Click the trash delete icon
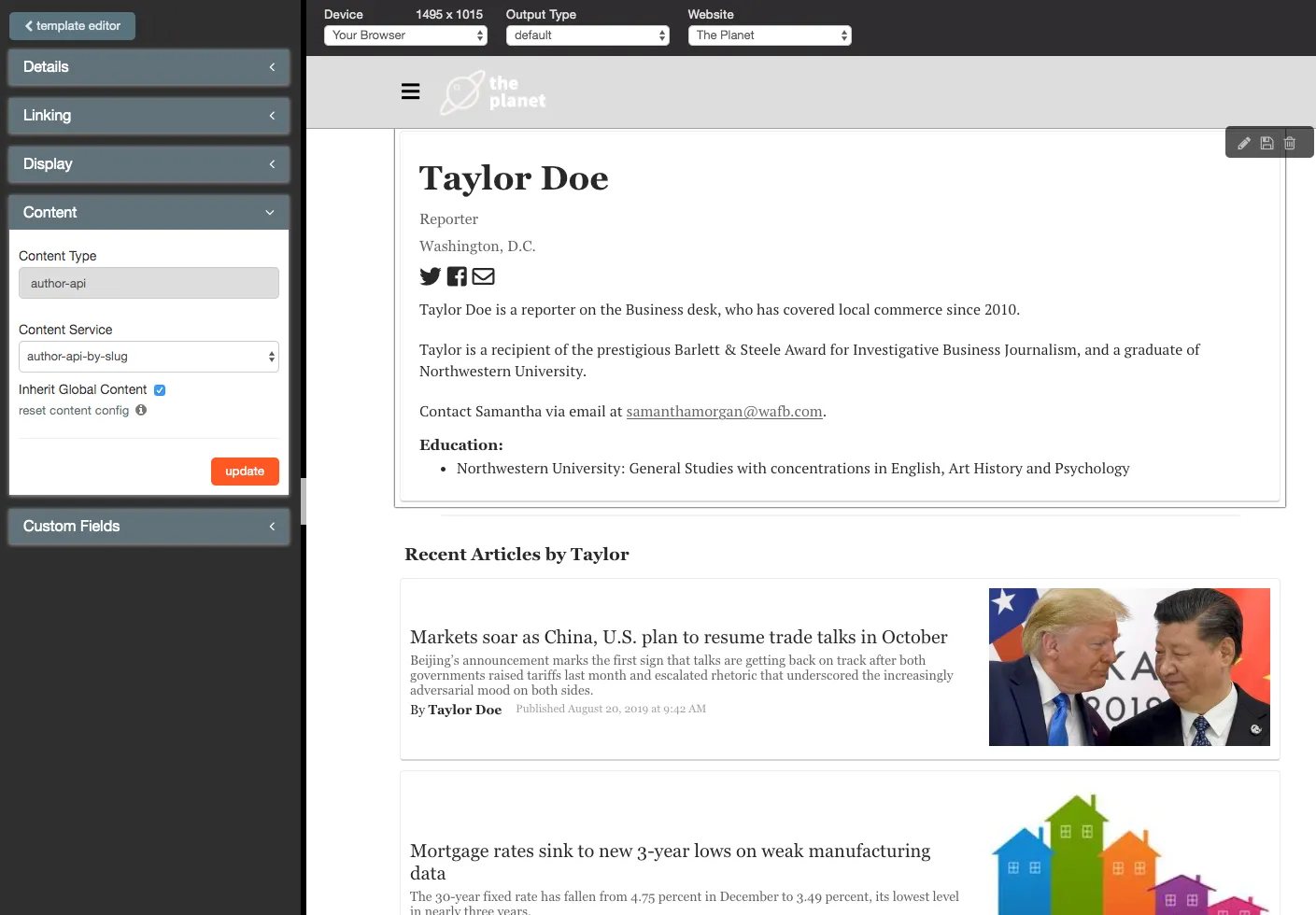Image resolution: width=1316 pixels, height=915 pixels. pyautogui.click(x=1290, y=144)
